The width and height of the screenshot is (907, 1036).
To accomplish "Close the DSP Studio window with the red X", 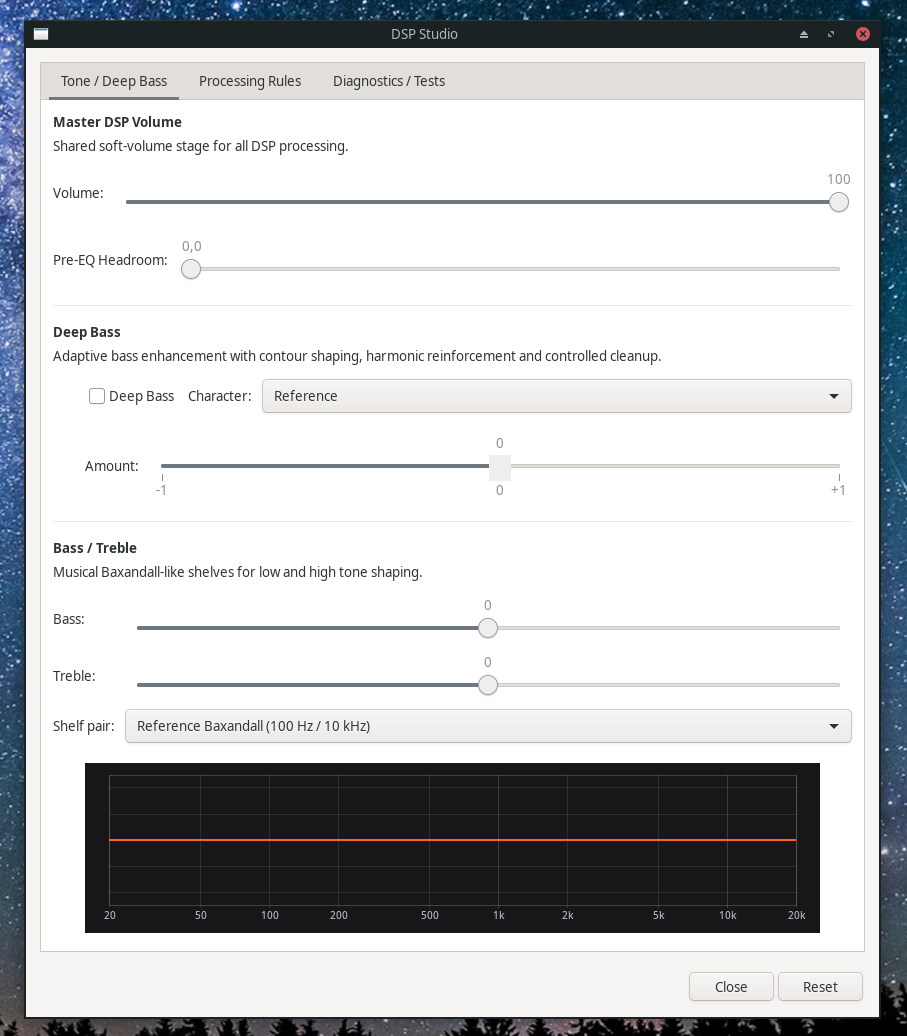I will click(x=863, y=34).
